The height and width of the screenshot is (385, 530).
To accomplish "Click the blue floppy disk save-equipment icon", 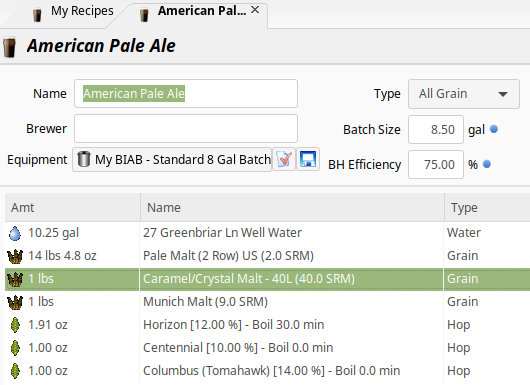I will [308, 159].
